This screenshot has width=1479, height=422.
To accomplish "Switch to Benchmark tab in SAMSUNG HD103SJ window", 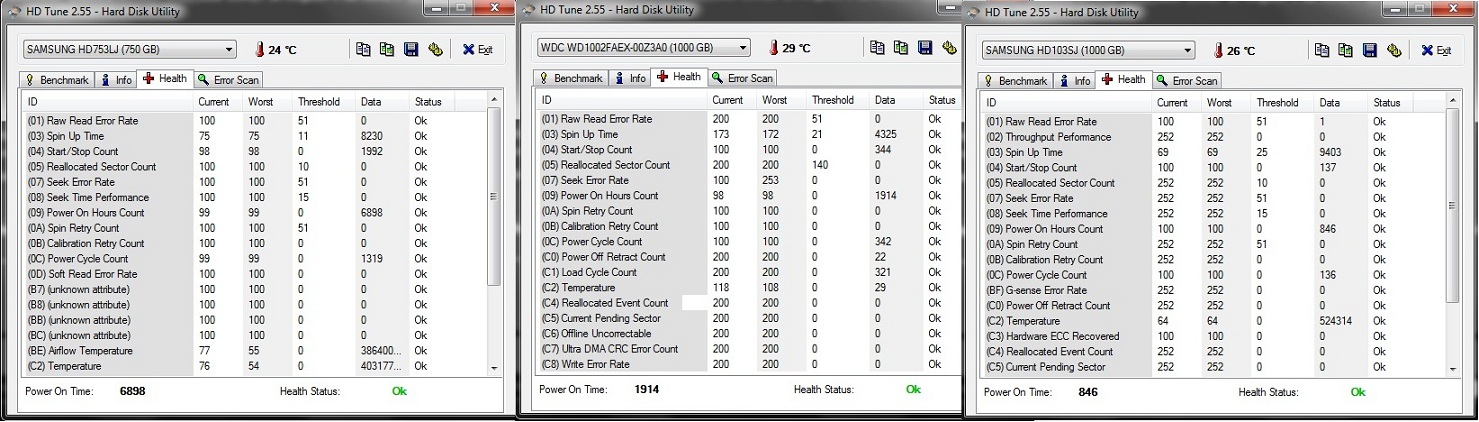I will coord(1016,80).
